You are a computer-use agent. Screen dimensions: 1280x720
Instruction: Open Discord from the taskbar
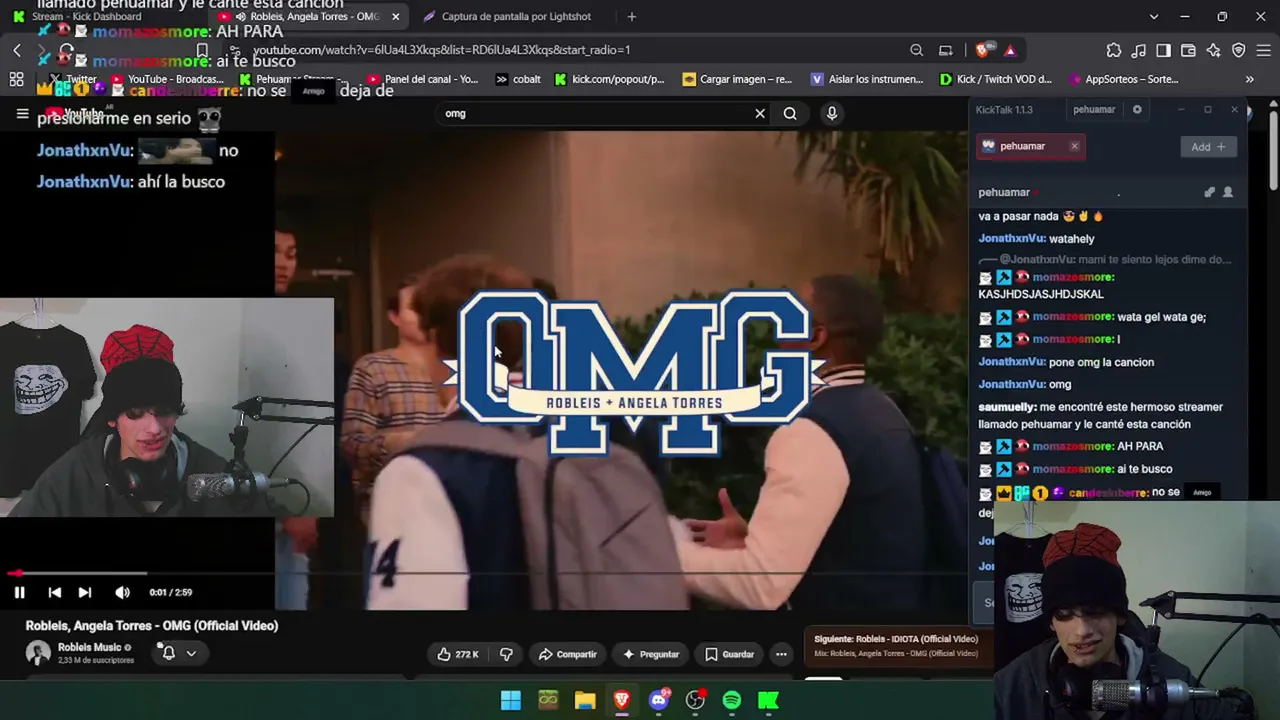tap(658, 700)
